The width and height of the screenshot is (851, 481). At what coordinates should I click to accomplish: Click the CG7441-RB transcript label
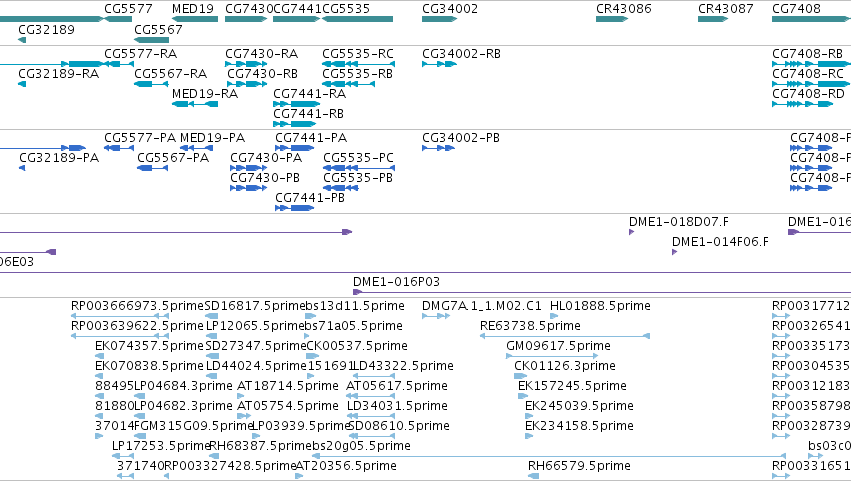pos(308,114)
